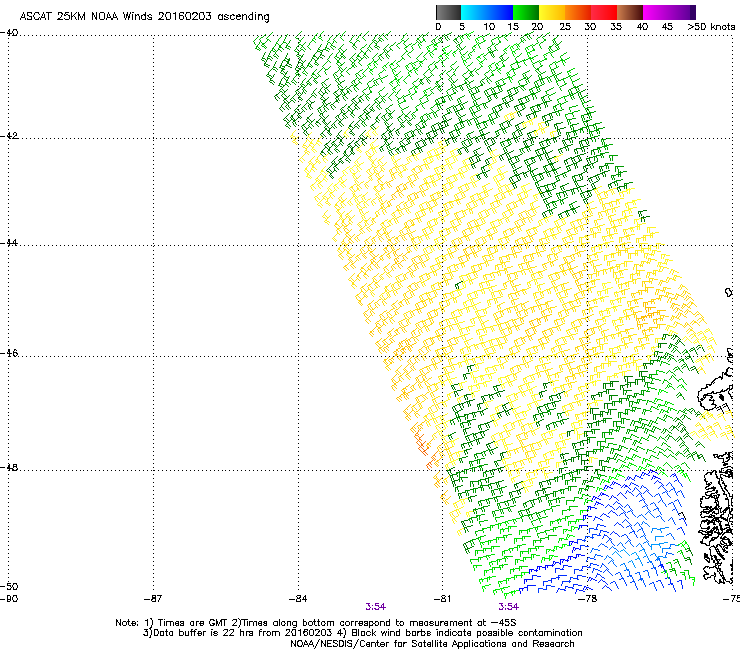Click the '>50 knots' legend label
740x650 pixels.
click(x=711, y=27)
